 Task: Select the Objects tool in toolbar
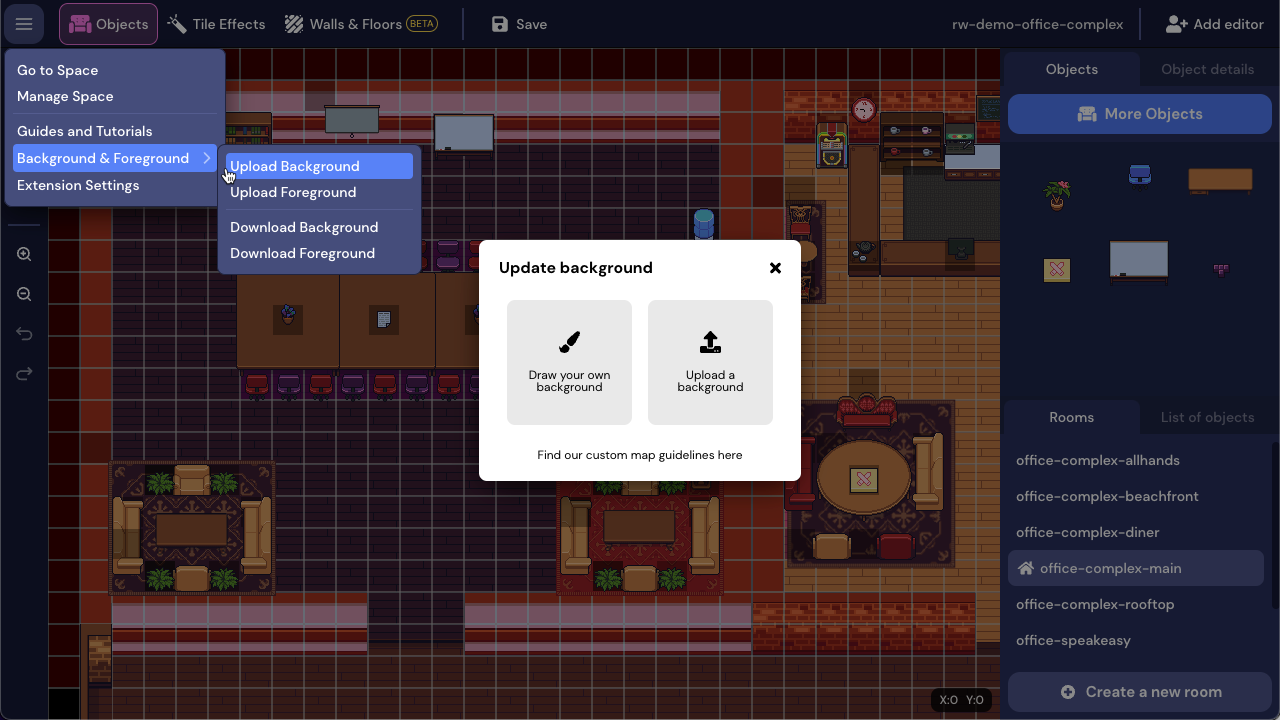[x=108, y=24]
